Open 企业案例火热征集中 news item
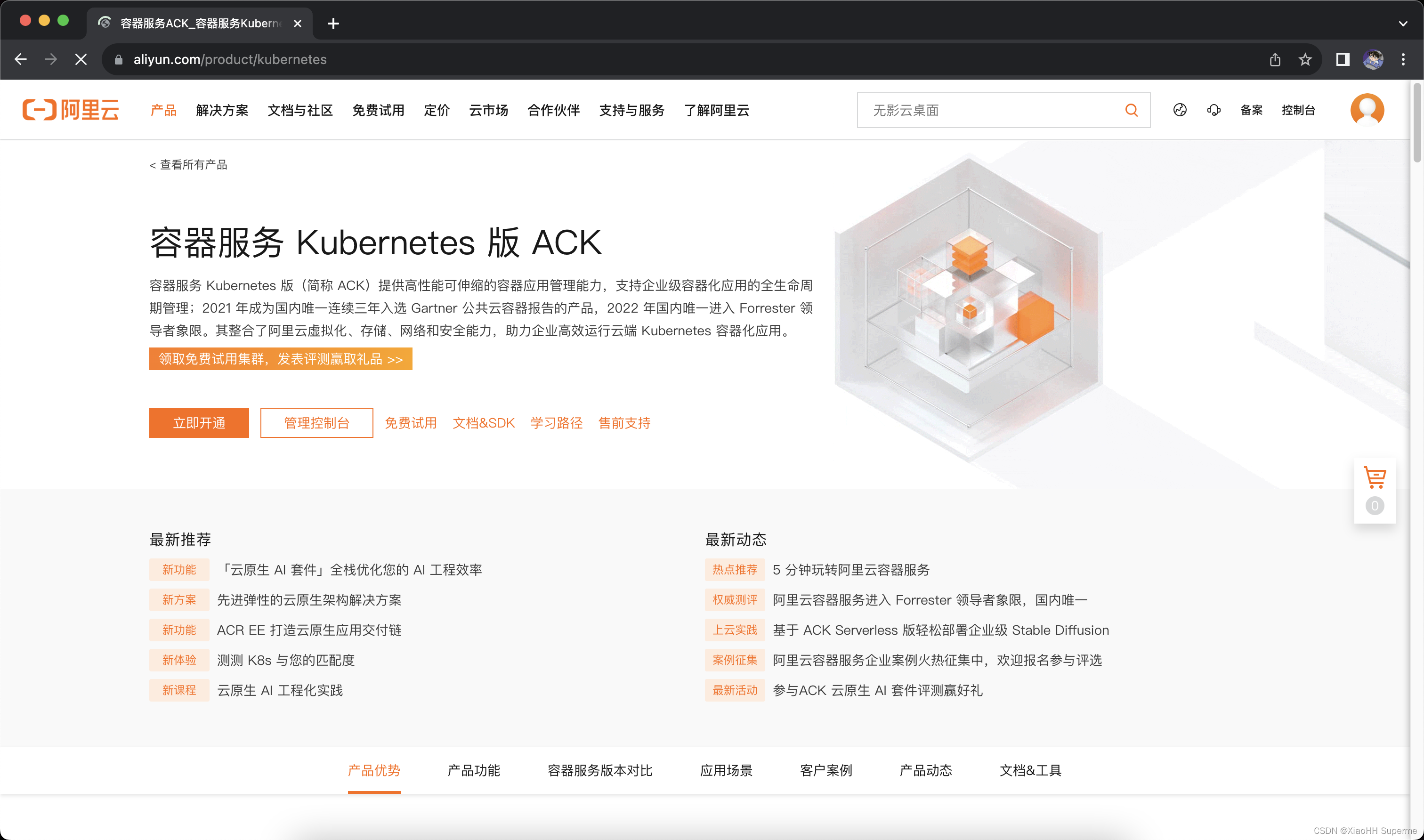 [x=937, y=660]
